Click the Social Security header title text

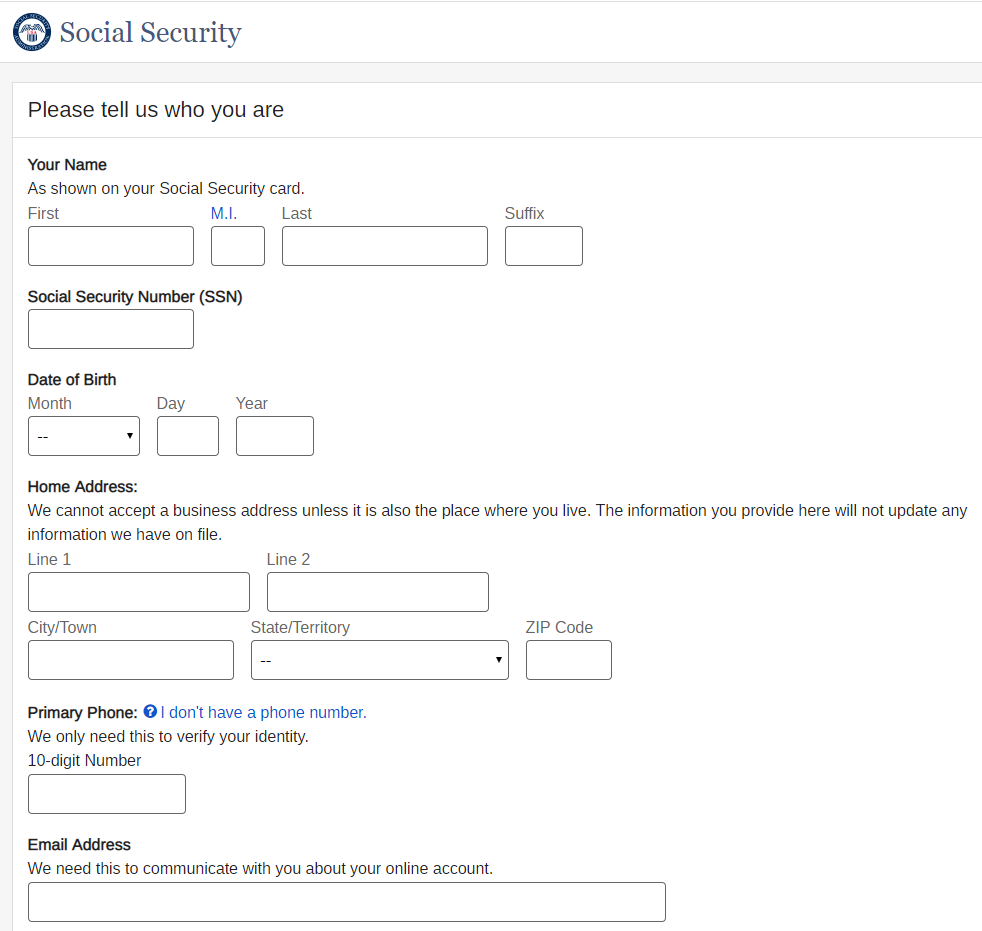[x=151, y=32]
